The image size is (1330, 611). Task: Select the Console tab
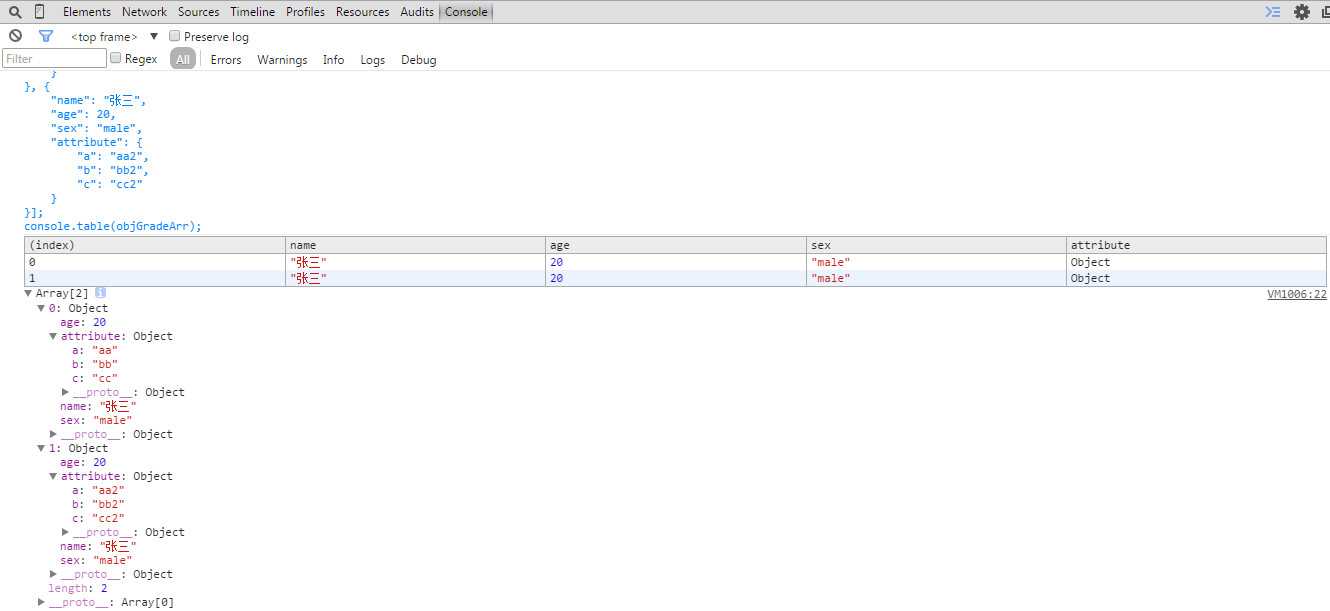[466, 12]
